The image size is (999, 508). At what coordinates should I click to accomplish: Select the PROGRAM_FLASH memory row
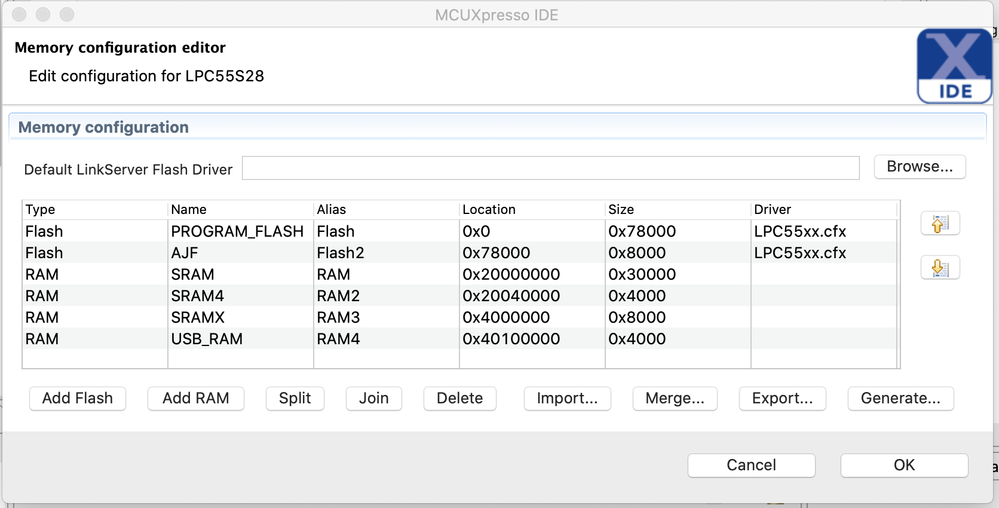click(x=237, y=231)
